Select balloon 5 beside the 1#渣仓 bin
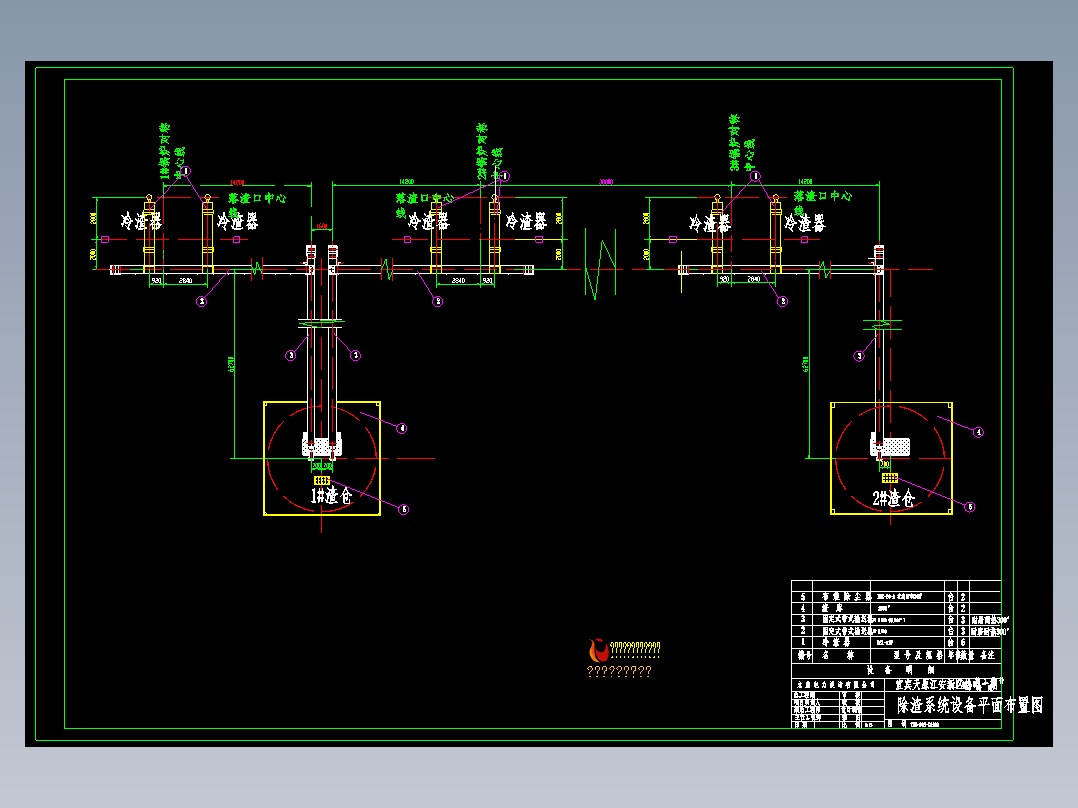Screen dimensions: 1078x808 tap(404, 510)
